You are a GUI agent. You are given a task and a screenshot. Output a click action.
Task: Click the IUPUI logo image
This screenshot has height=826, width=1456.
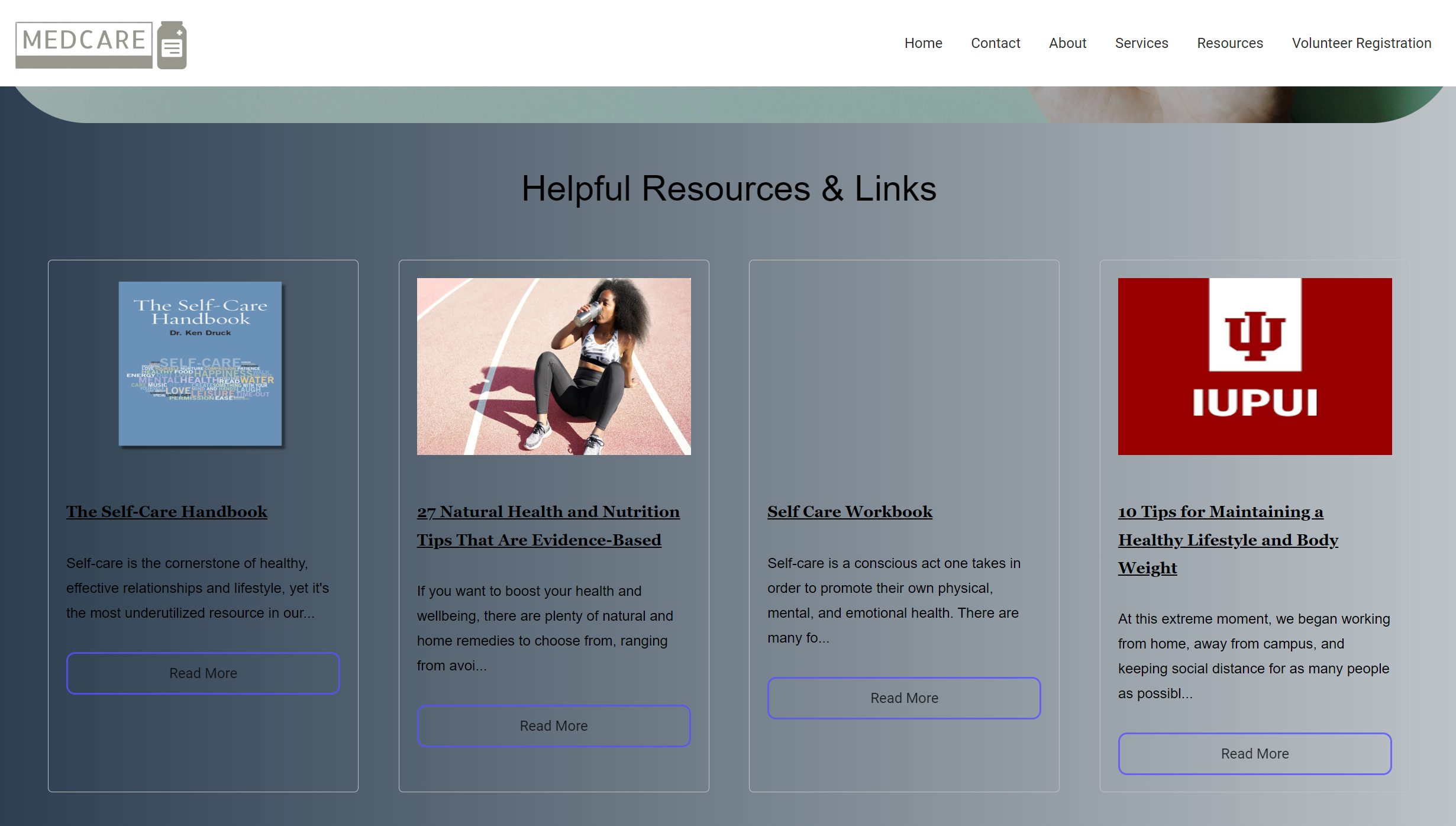(1254, 366)
